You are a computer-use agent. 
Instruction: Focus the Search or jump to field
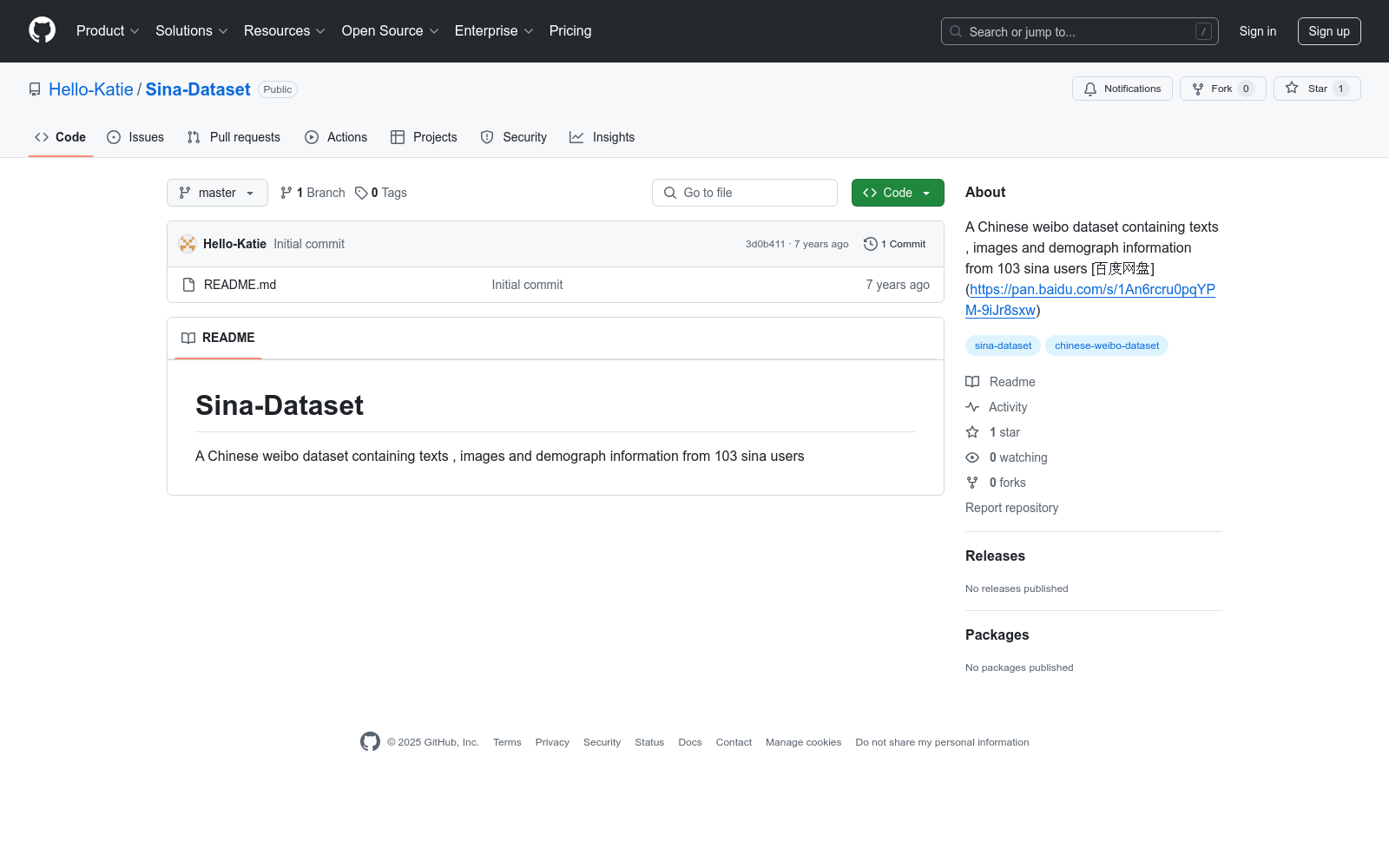click(x=1079, y=31)
